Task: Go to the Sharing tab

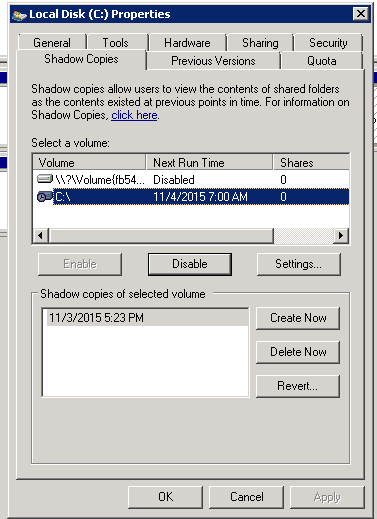Action: pyautogui.click(x=260, y=43)
